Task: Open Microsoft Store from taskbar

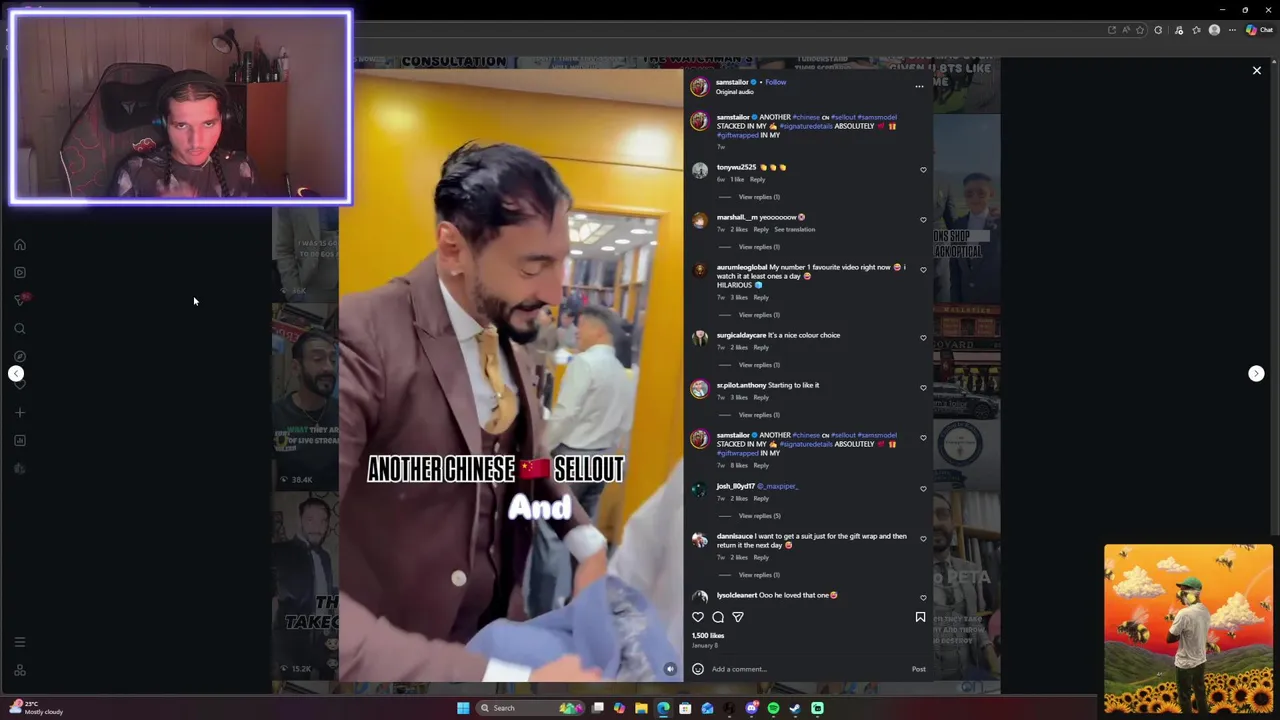Action: pos(685,708)
